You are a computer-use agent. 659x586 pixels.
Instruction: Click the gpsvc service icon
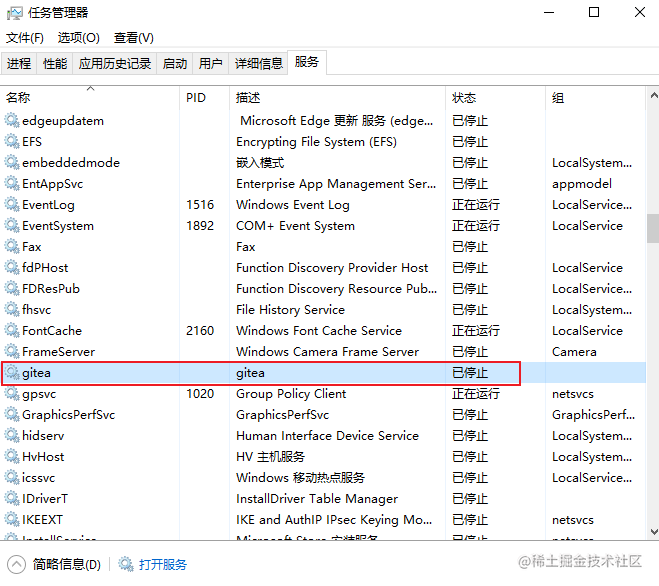point(12,394)
